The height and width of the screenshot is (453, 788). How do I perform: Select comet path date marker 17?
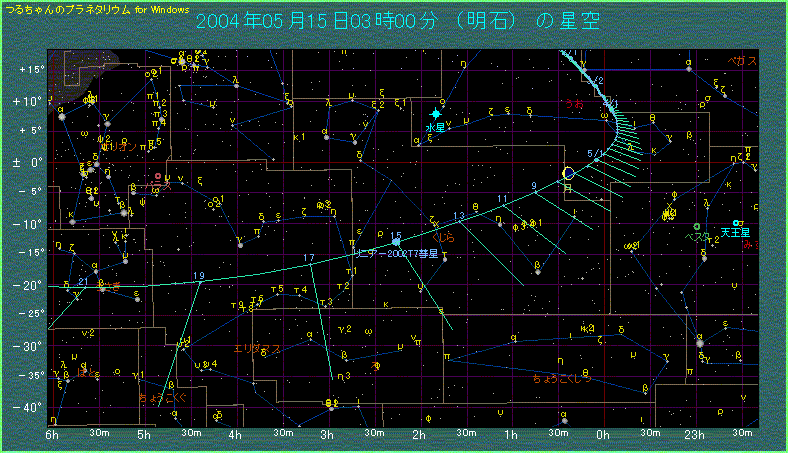click(x=308, y=258)
